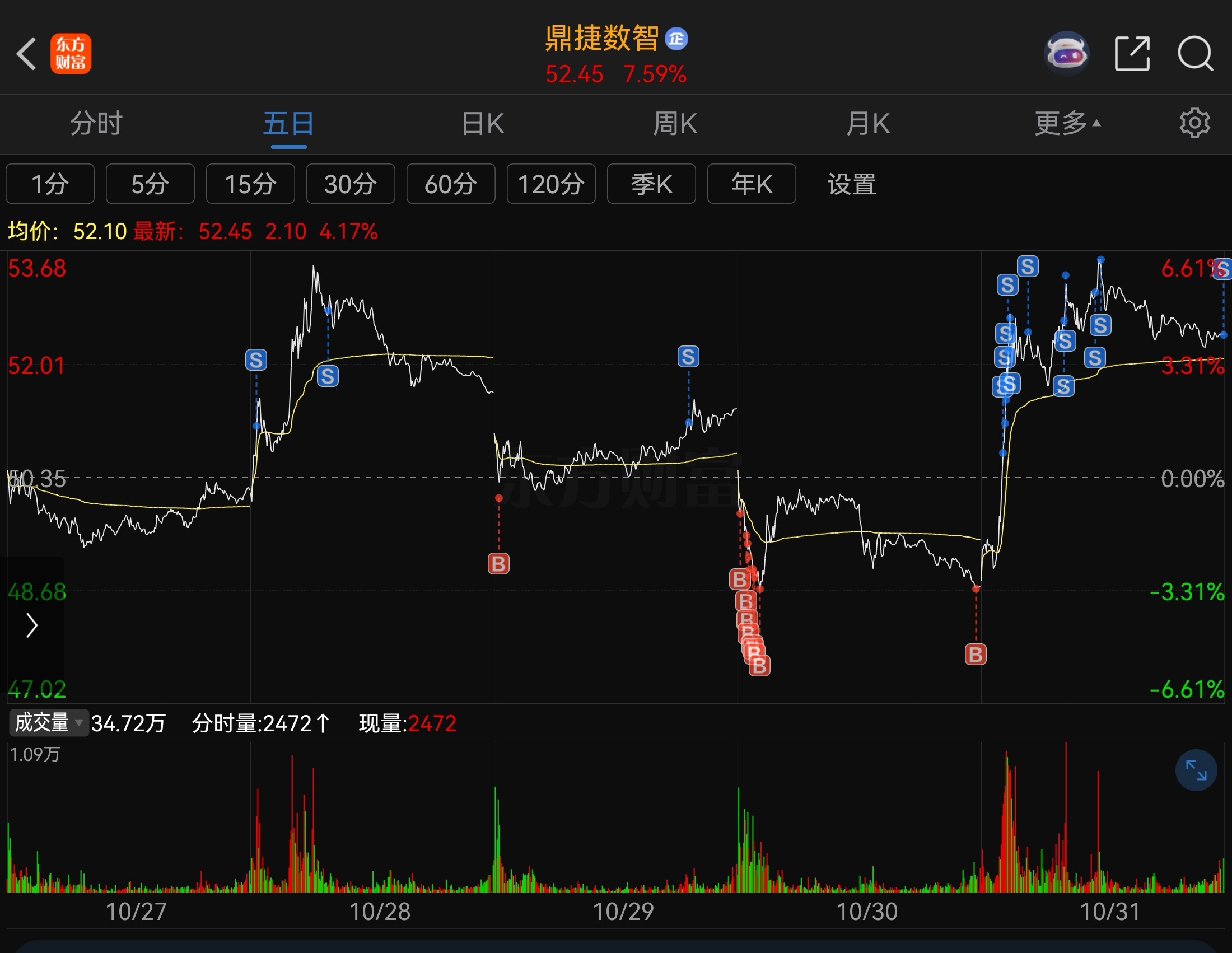
Task: Select the 1分 period button
Action: point(50,184)
